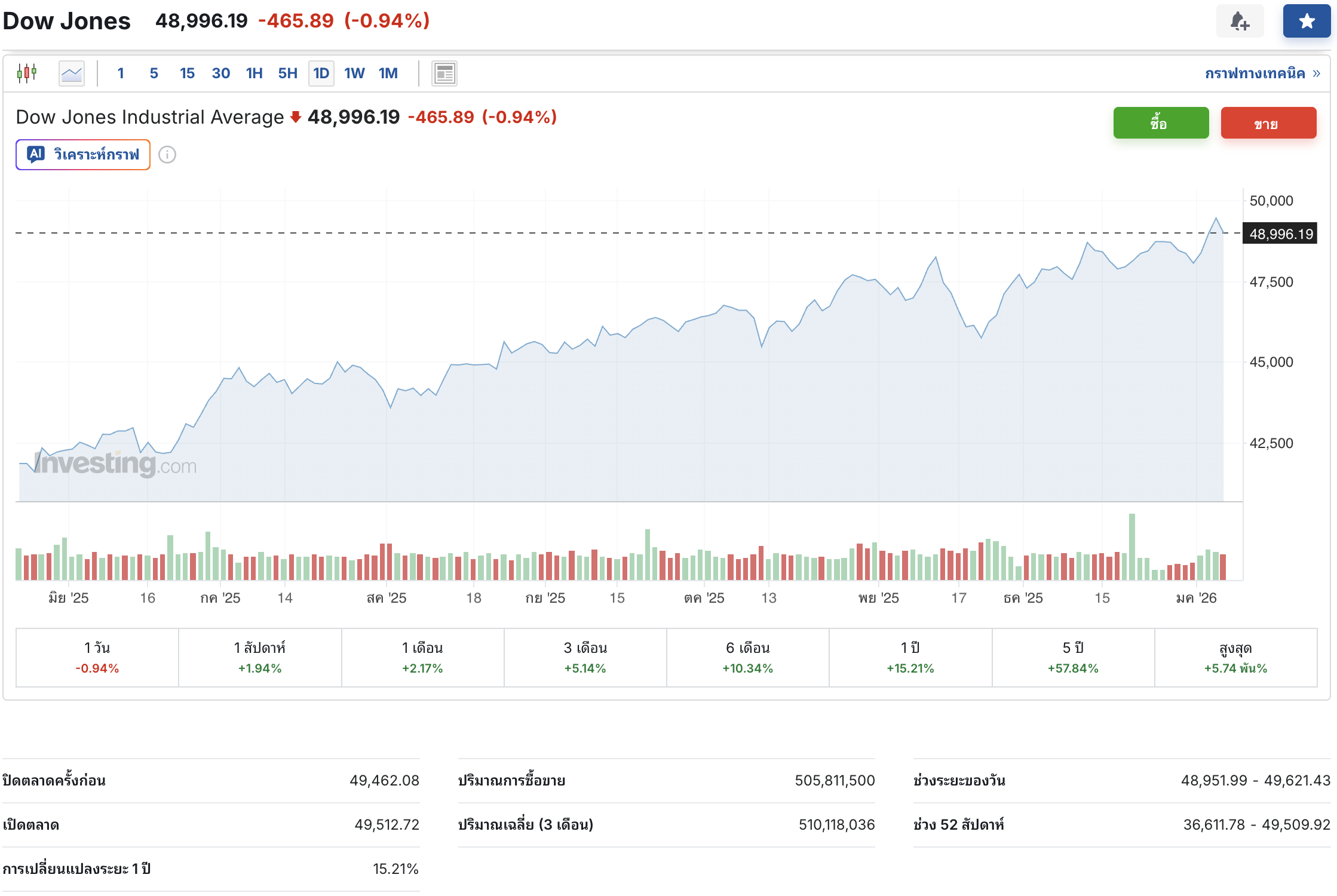Choose the 15 minute interval
Screen dimensions: 1337x896
[x=187, y=73]
